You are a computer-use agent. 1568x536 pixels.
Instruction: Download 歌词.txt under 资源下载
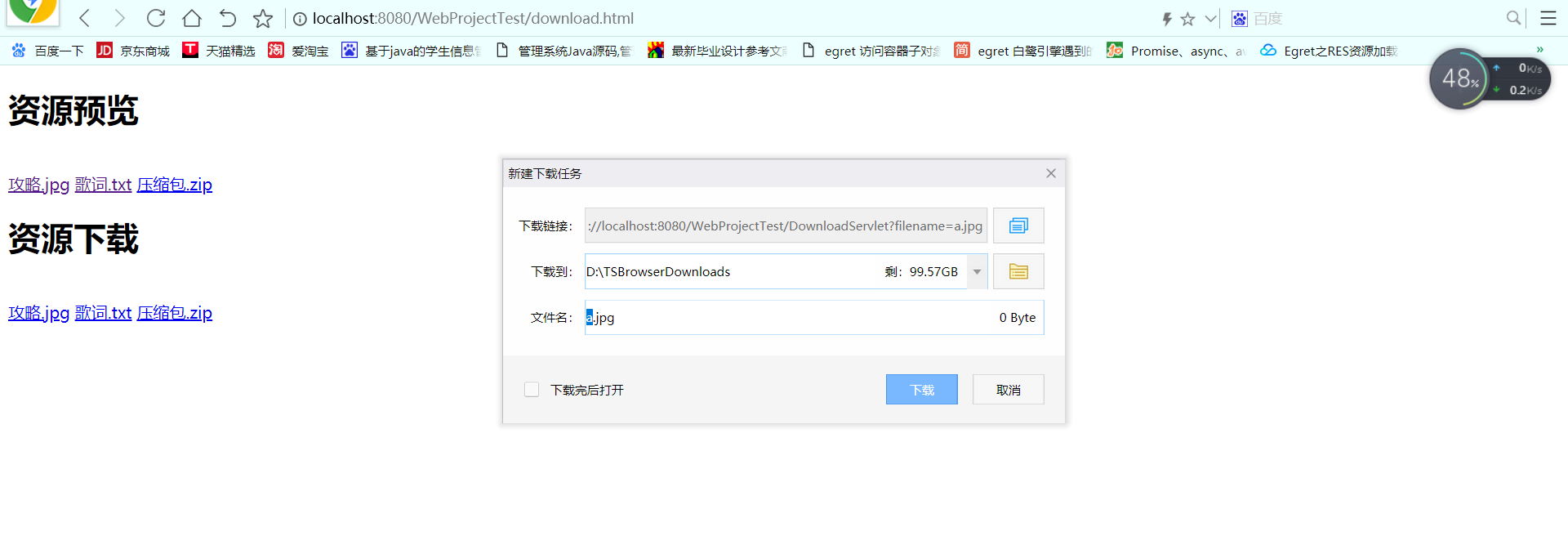(x=103, y=313)
